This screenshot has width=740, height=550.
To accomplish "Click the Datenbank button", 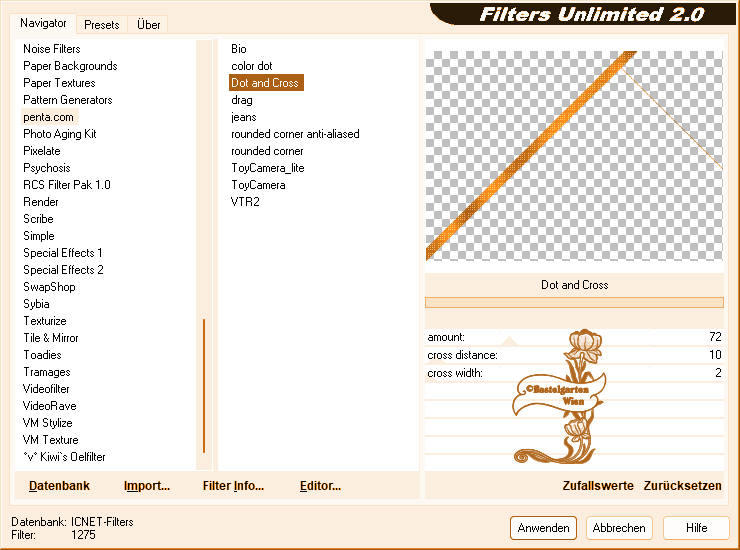I will pos(59,486).
